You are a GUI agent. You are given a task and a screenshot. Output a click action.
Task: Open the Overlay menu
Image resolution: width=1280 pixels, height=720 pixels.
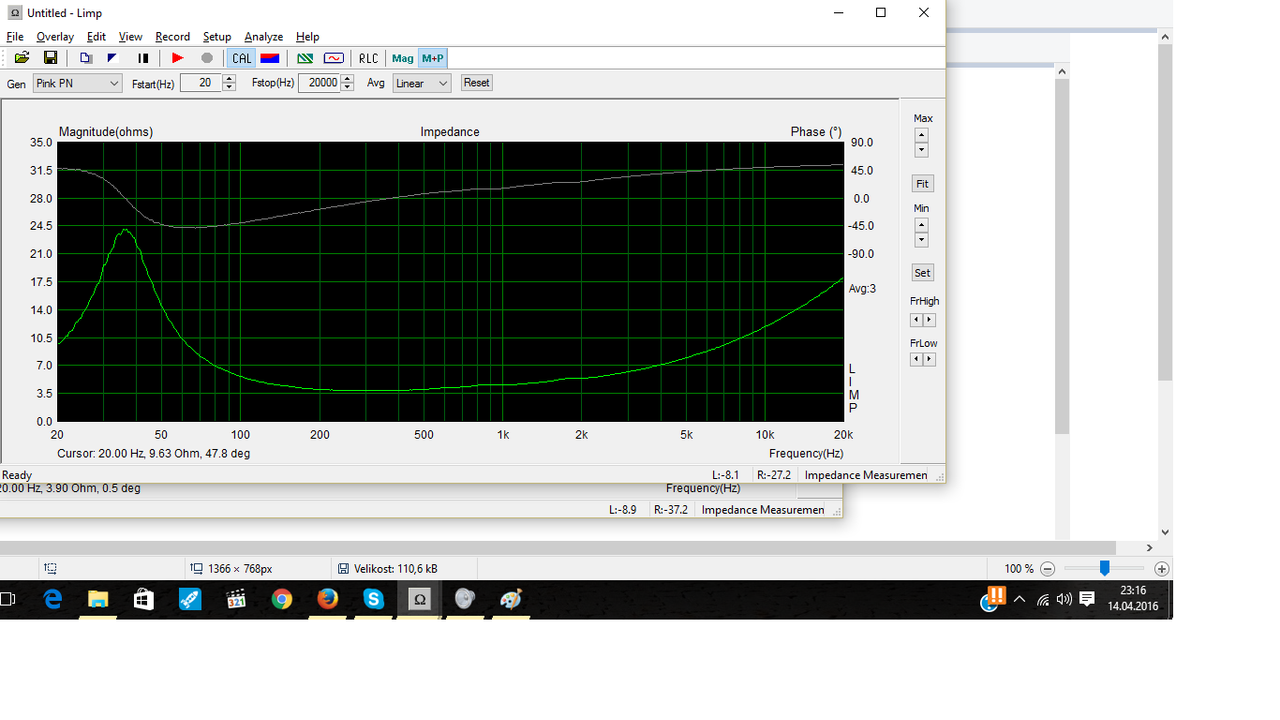(x=55, y=37)
